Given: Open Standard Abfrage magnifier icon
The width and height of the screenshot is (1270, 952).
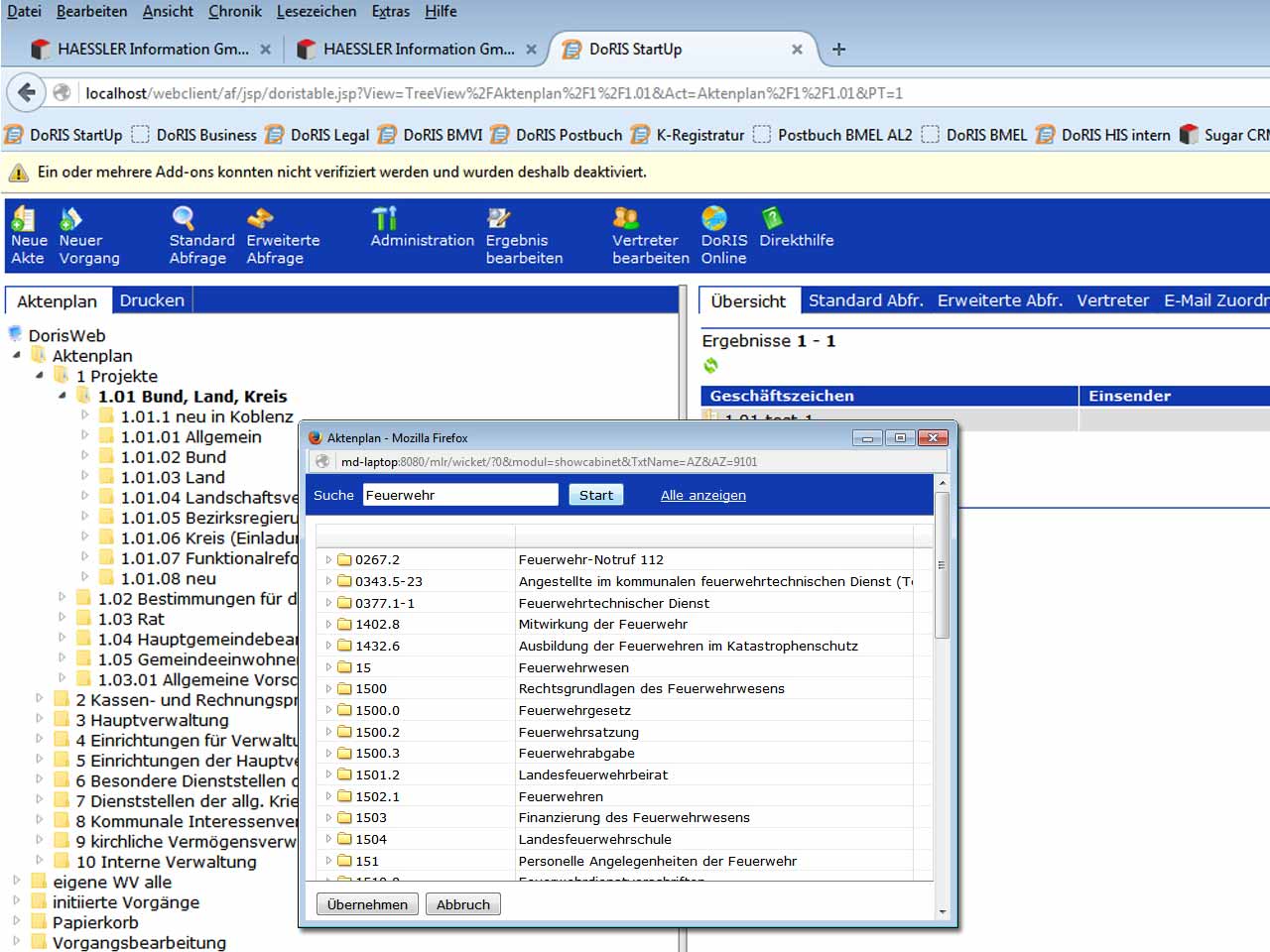Looking at the screenshot, I should (x=184, y=218).
